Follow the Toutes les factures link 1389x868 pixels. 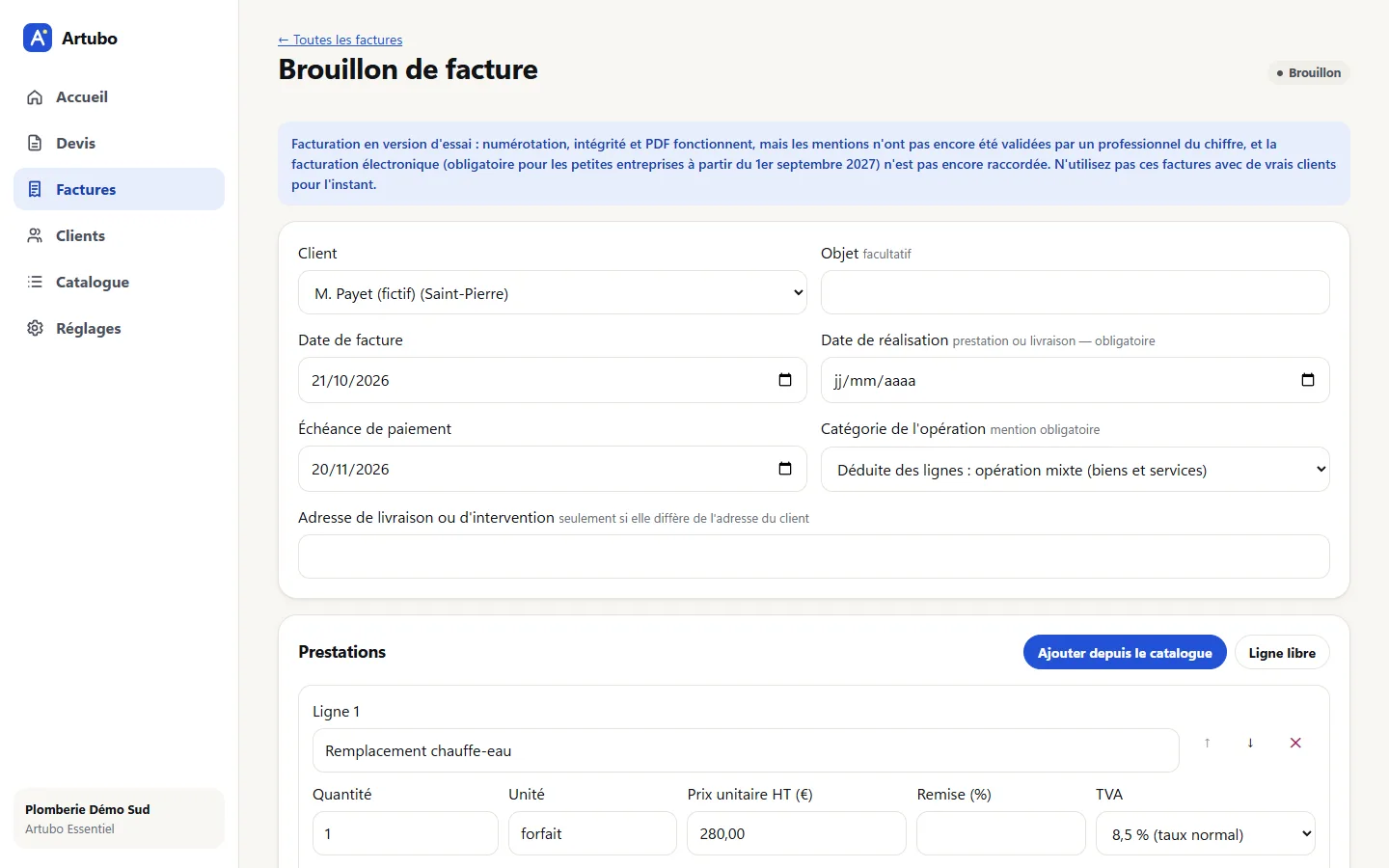(340, 40)
